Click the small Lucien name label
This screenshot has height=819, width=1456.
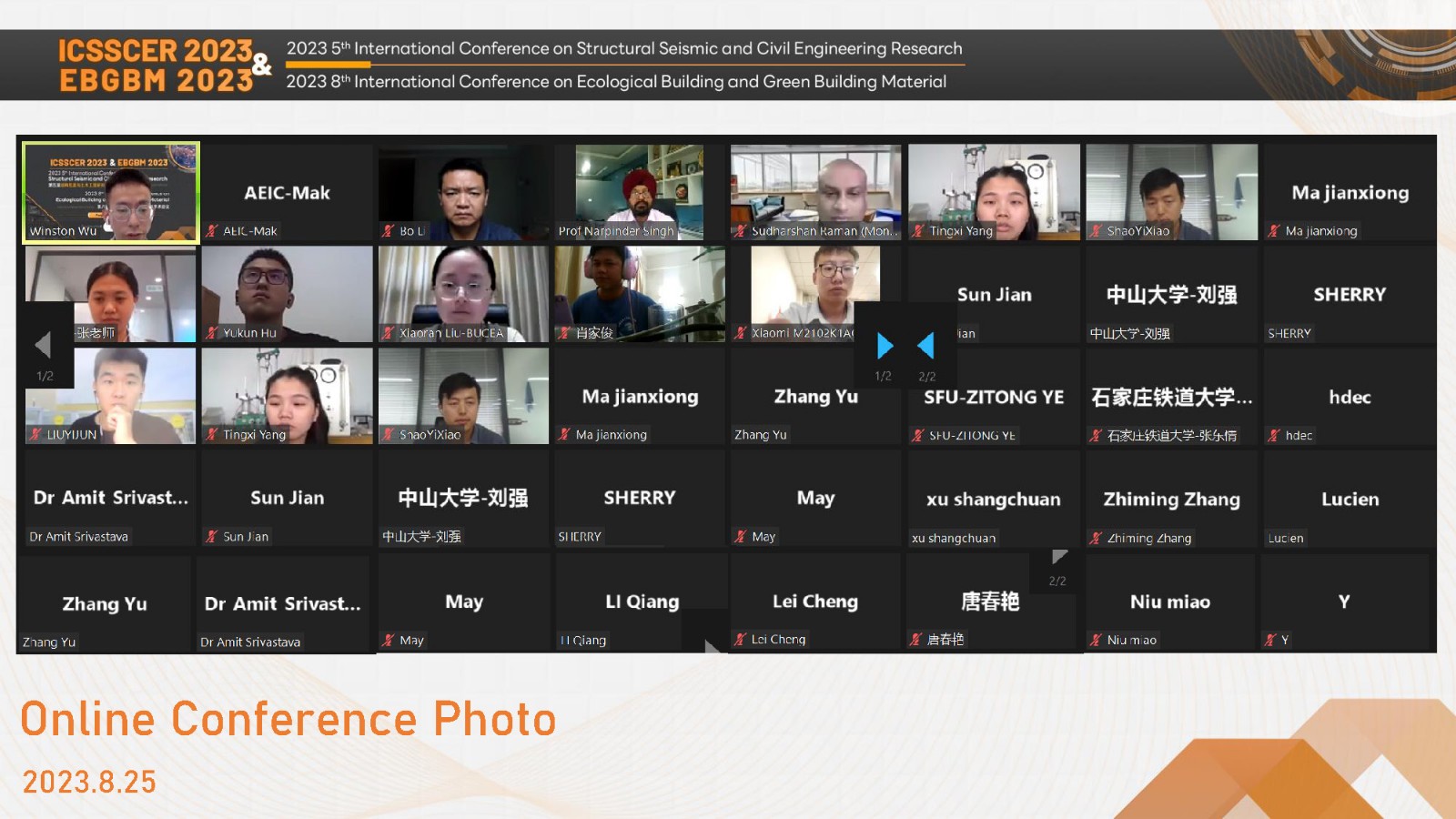coord(1286,539)
